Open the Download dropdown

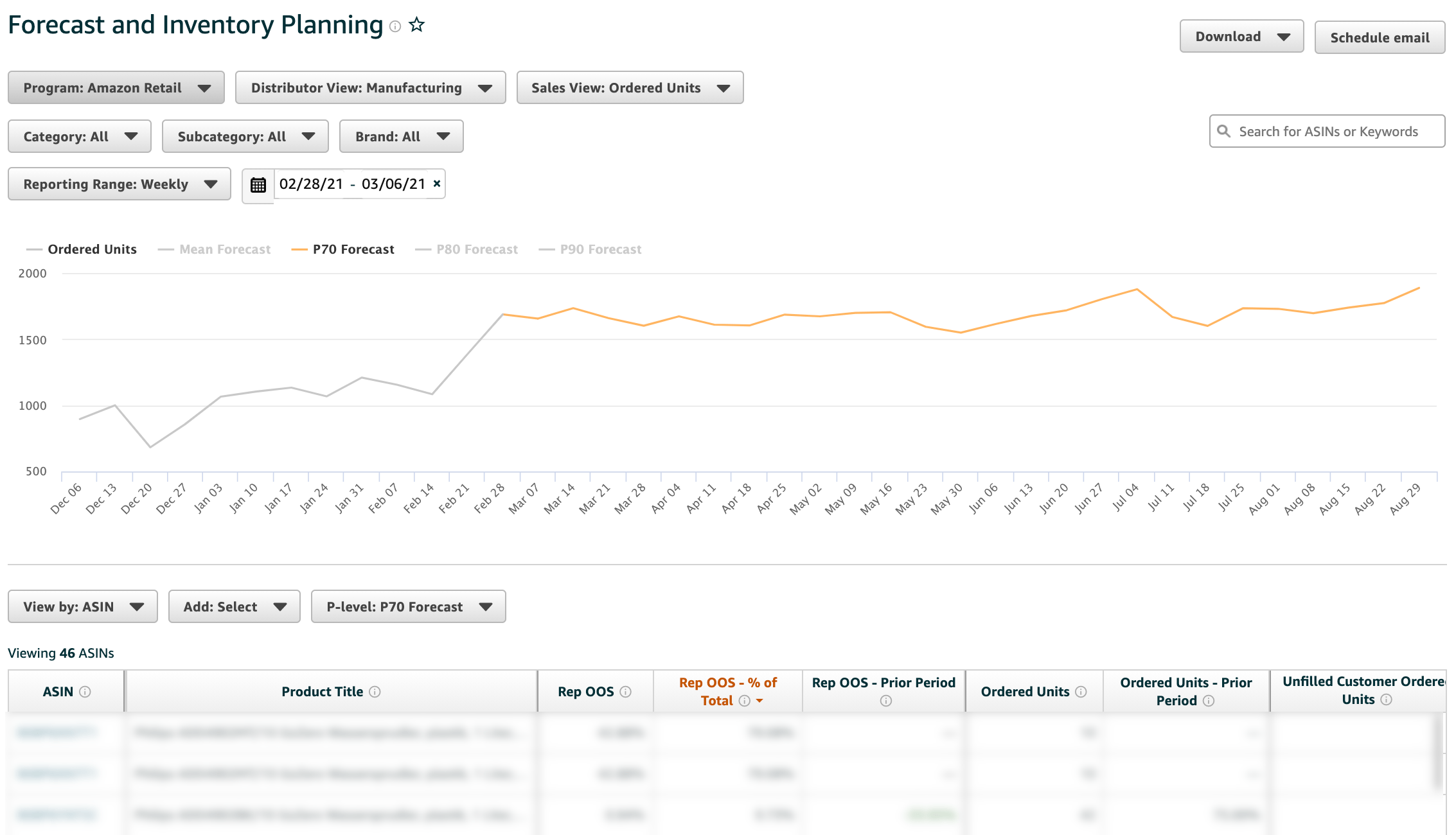coord(1241,36)
